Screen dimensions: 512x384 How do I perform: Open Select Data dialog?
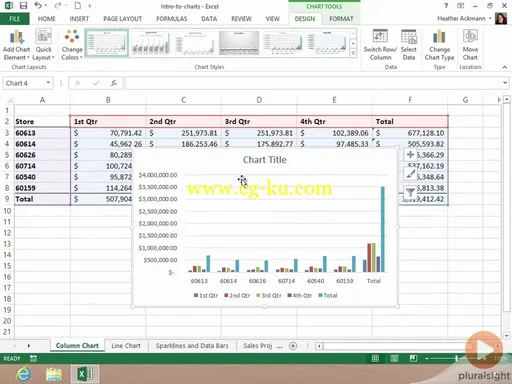409,45
